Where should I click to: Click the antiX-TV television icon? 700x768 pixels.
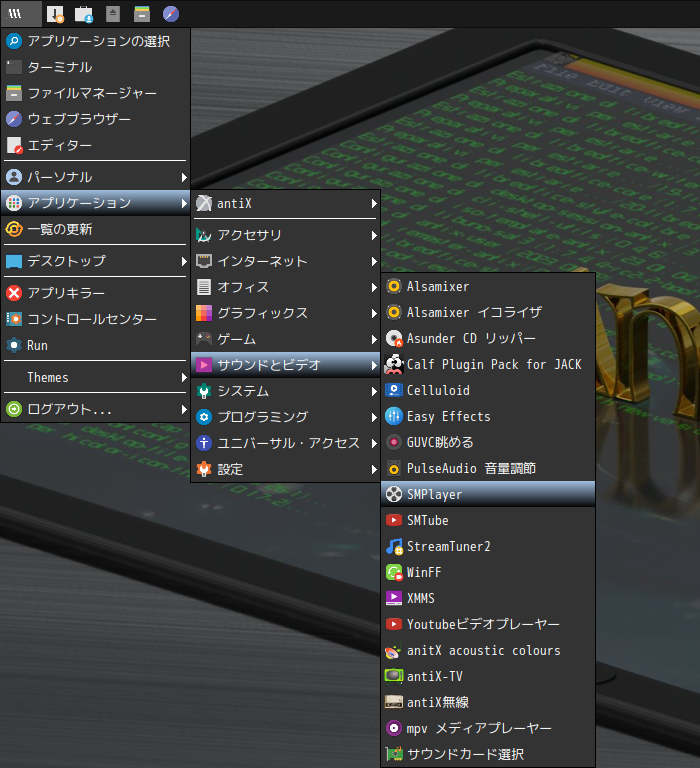pos(394,676)
